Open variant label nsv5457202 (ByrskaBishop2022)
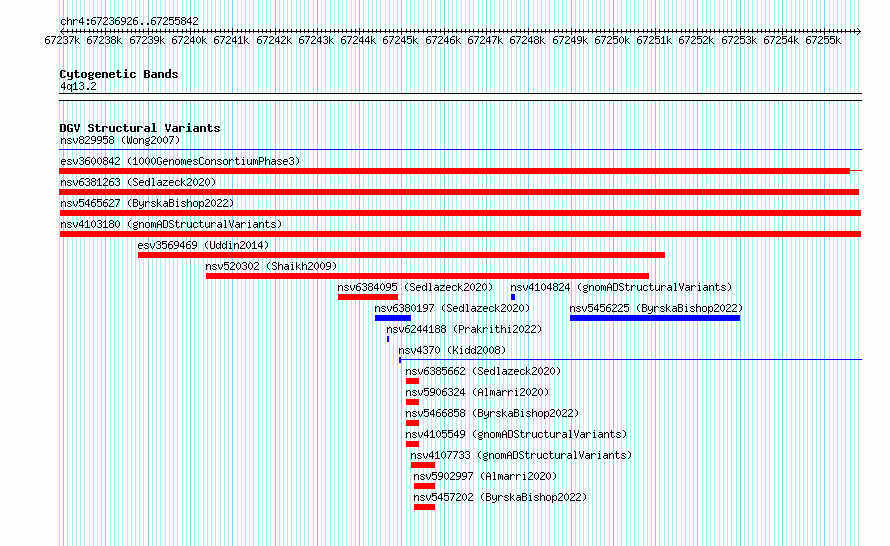 [x=500, y=497]
